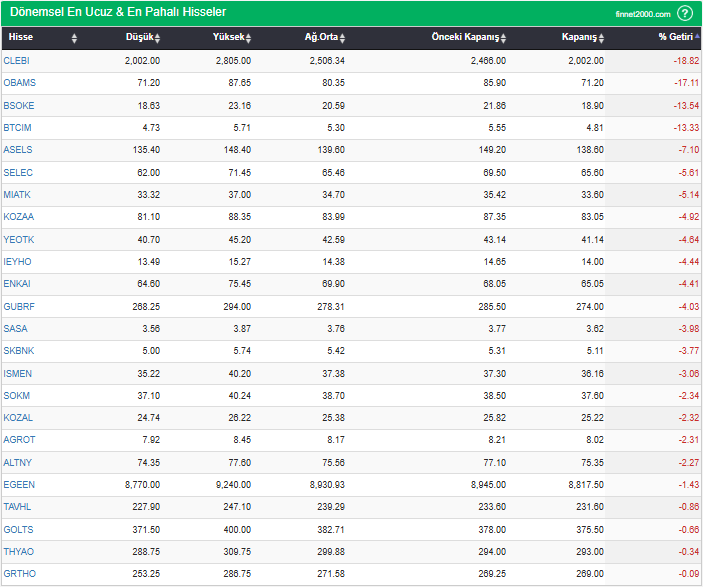Open BSOKE stock link

point(19,106)
